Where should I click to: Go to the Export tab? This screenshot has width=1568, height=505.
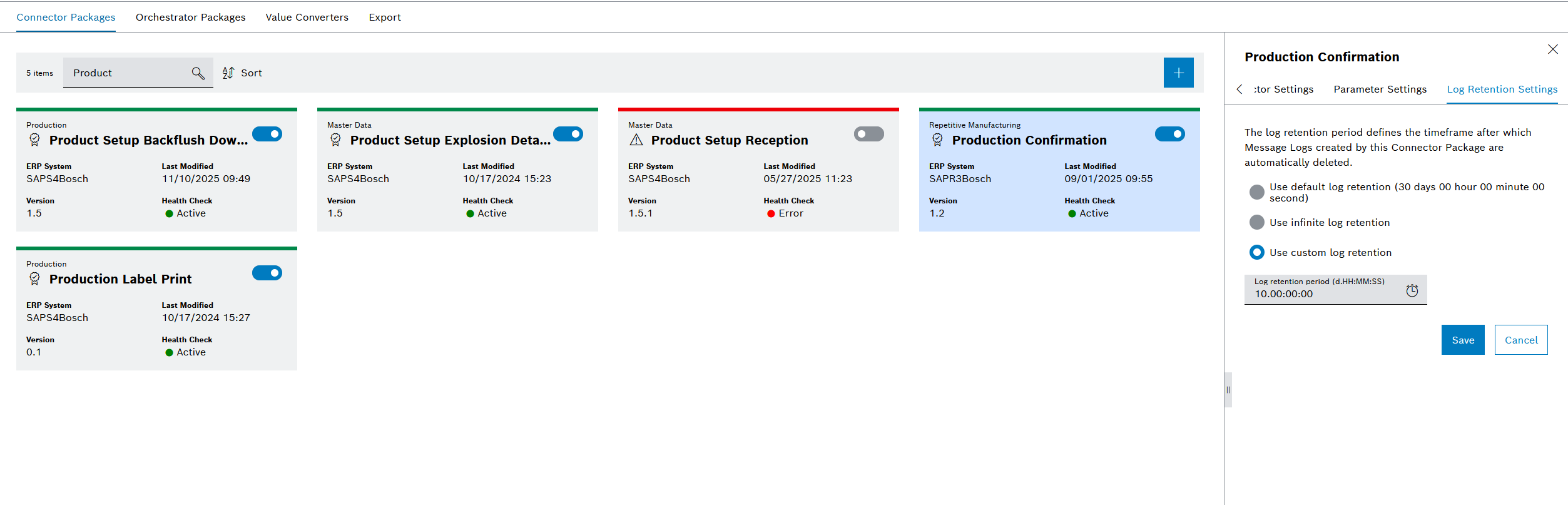coord(385,18)
